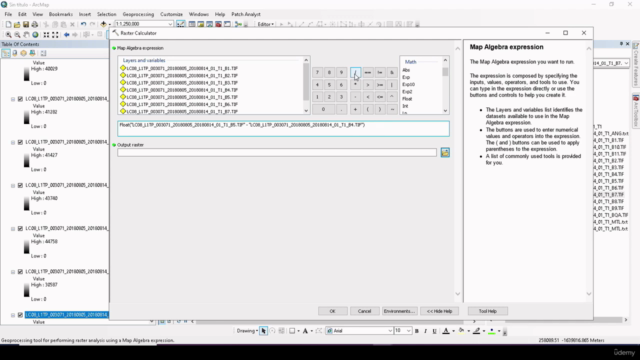Switch to List By Drawing Order view

point(6,53)
